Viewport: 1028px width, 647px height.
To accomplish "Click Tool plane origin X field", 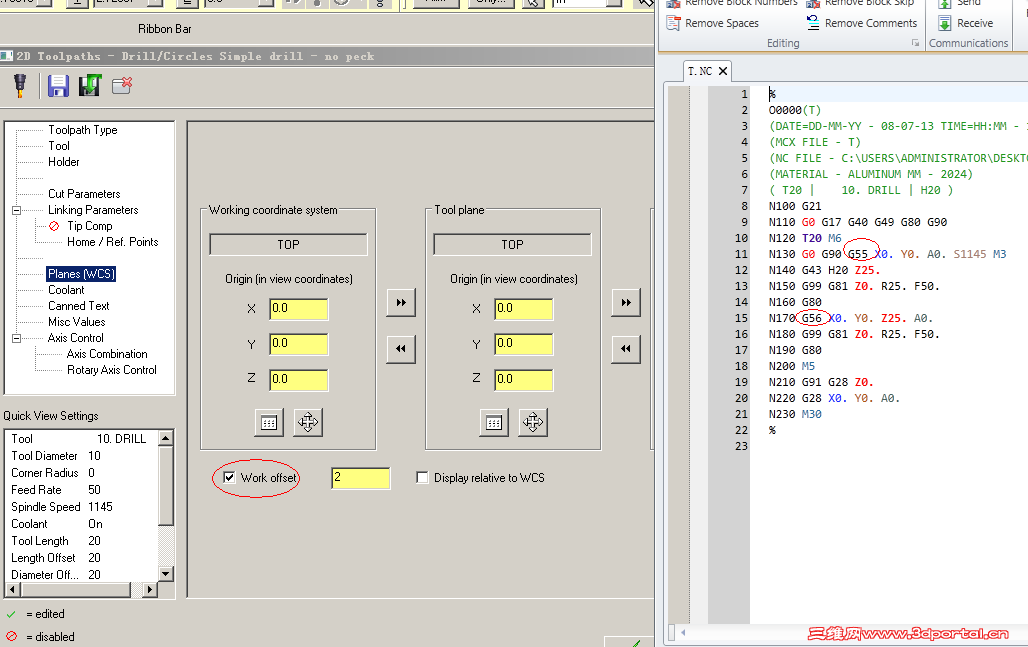I will point(523,309).
